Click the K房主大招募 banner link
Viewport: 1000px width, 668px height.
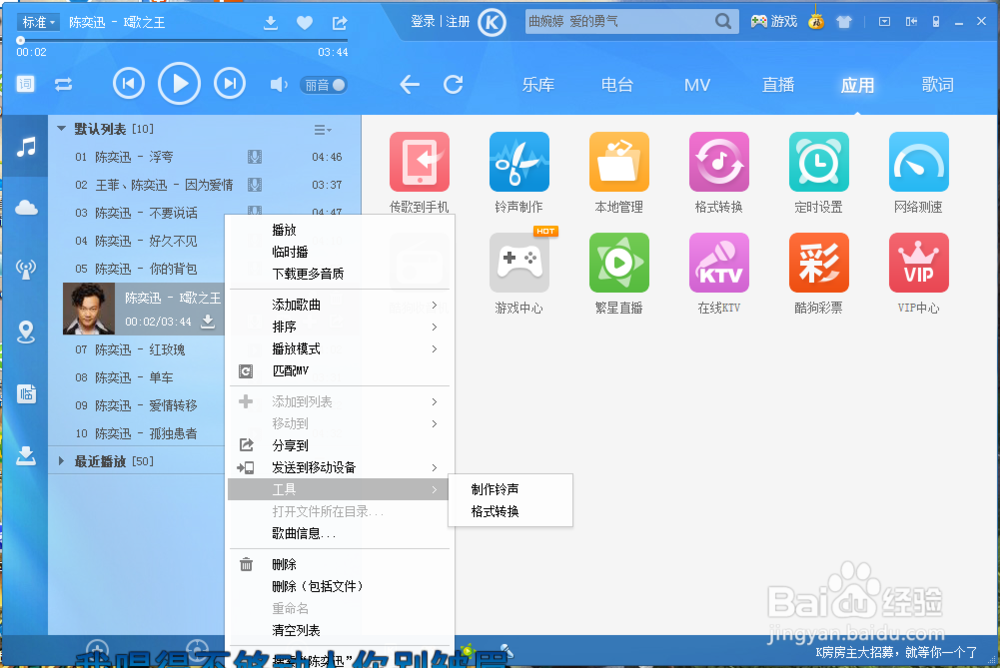(x=896, y=652)
